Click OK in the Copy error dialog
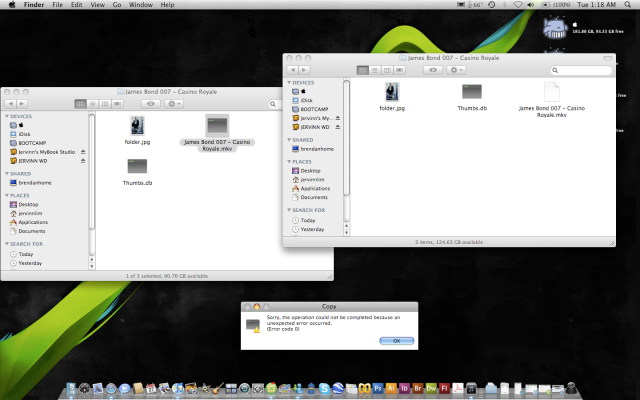This screenshot has width=640, height=400. tap(396, 340)
